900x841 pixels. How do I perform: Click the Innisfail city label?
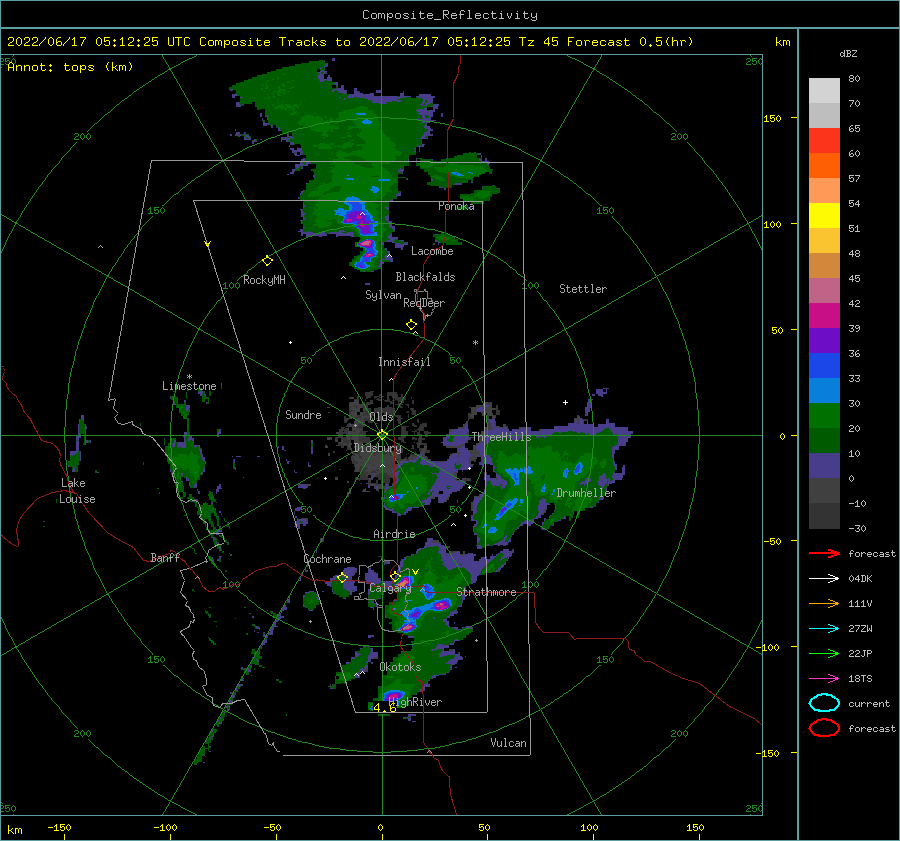click(404, 362)
